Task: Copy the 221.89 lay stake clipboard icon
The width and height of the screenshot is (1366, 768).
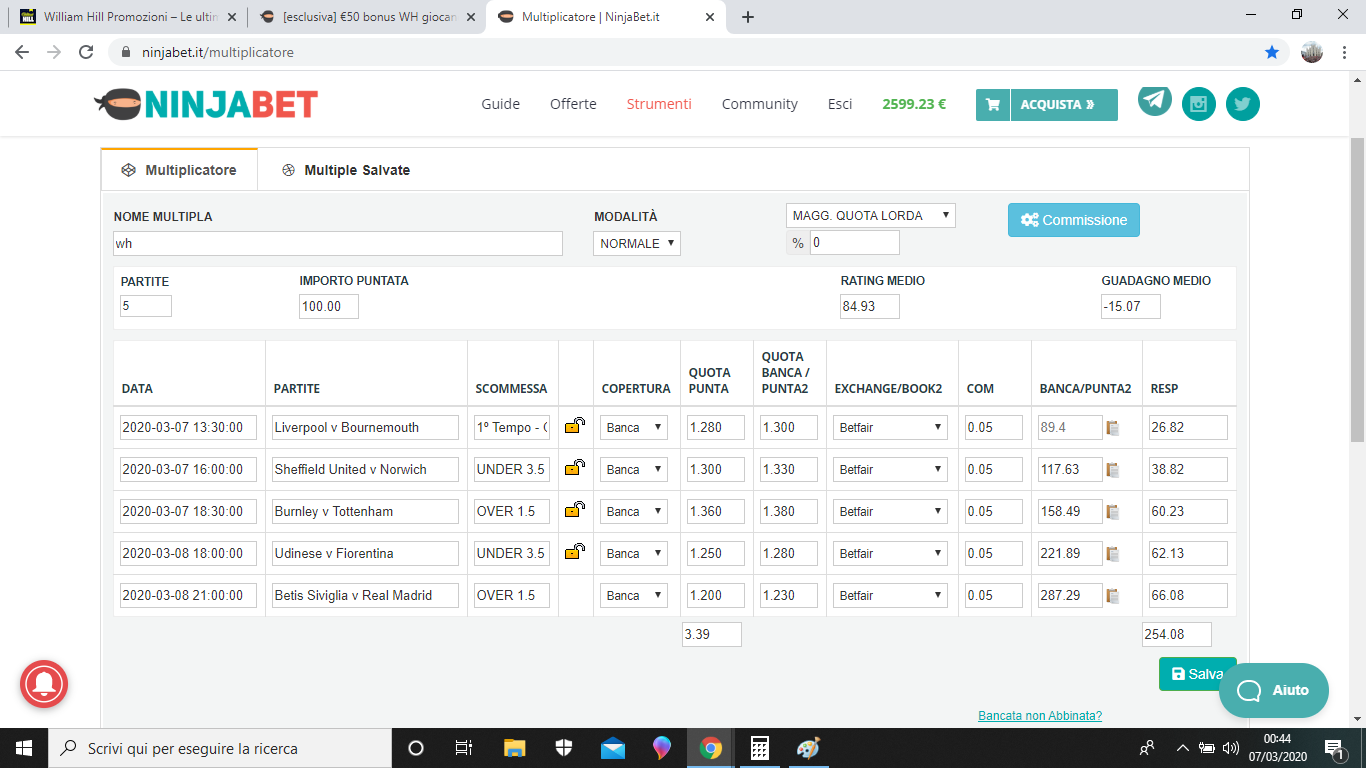Action: [x=1113, y=554]
